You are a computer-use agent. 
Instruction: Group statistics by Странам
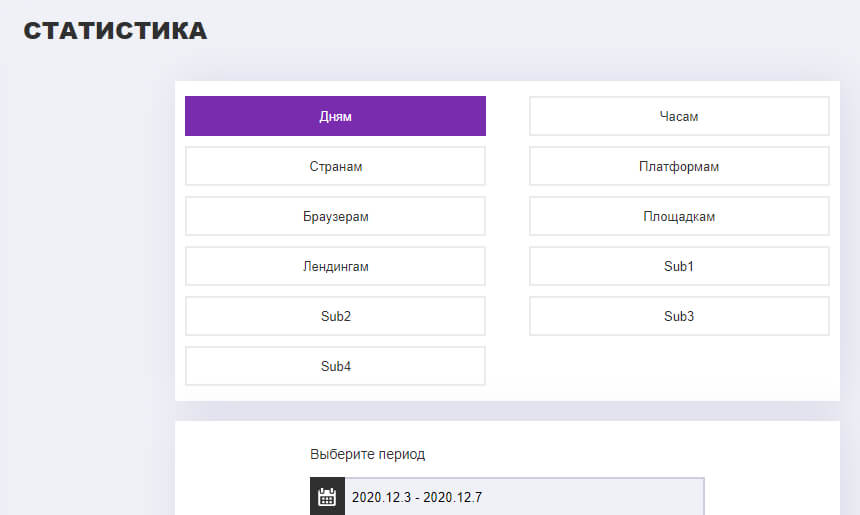point(335,166)
